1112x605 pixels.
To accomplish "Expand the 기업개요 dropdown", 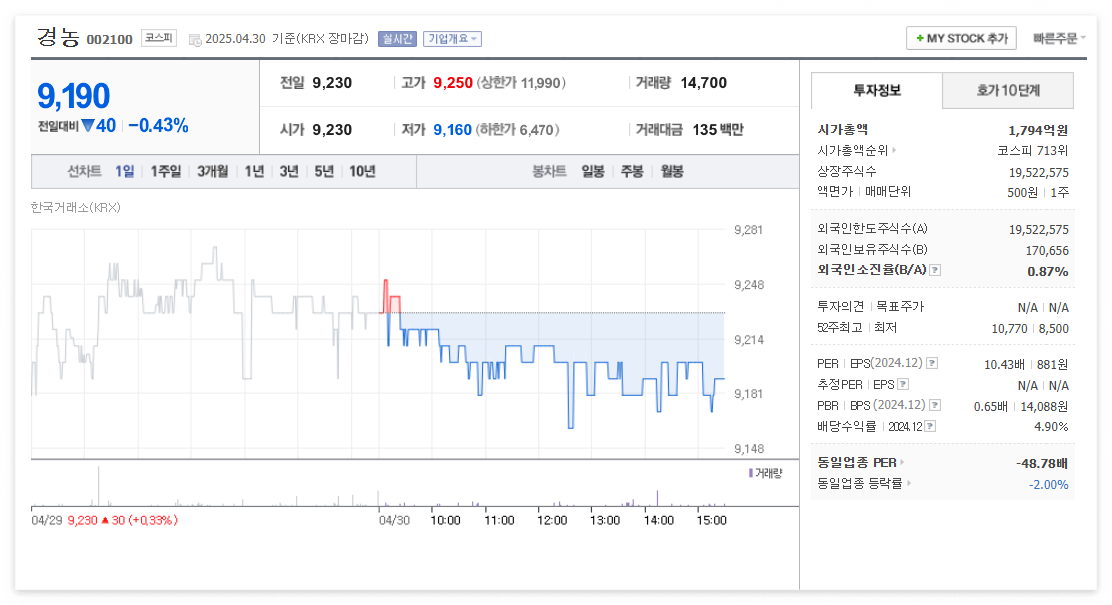I will 452,38.
